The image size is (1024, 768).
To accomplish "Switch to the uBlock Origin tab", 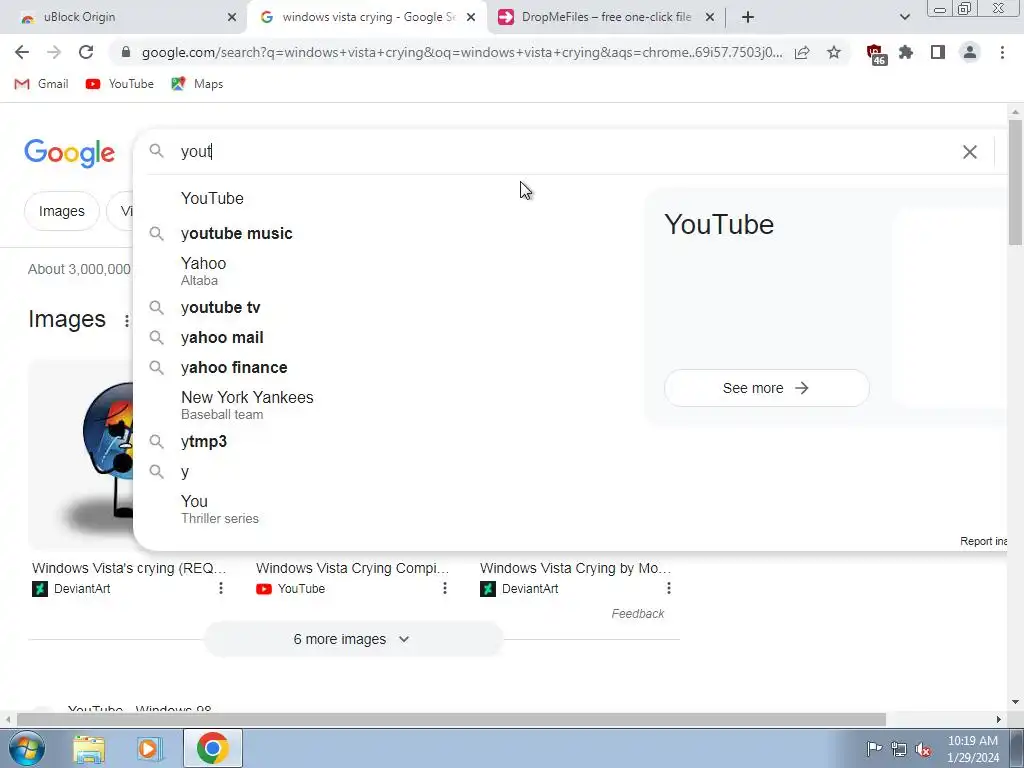I will click(124, 17).
